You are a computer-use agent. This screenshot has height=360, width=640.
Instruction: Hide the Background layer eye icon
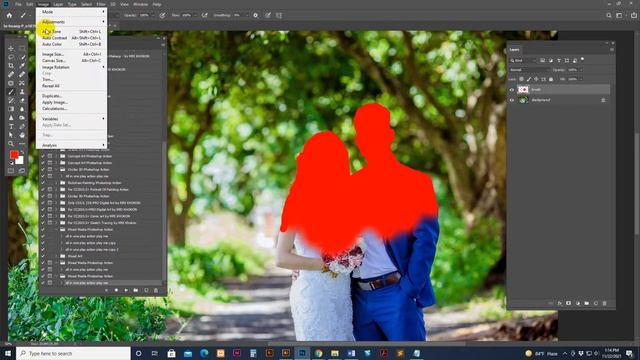click(x=512, y=100)
